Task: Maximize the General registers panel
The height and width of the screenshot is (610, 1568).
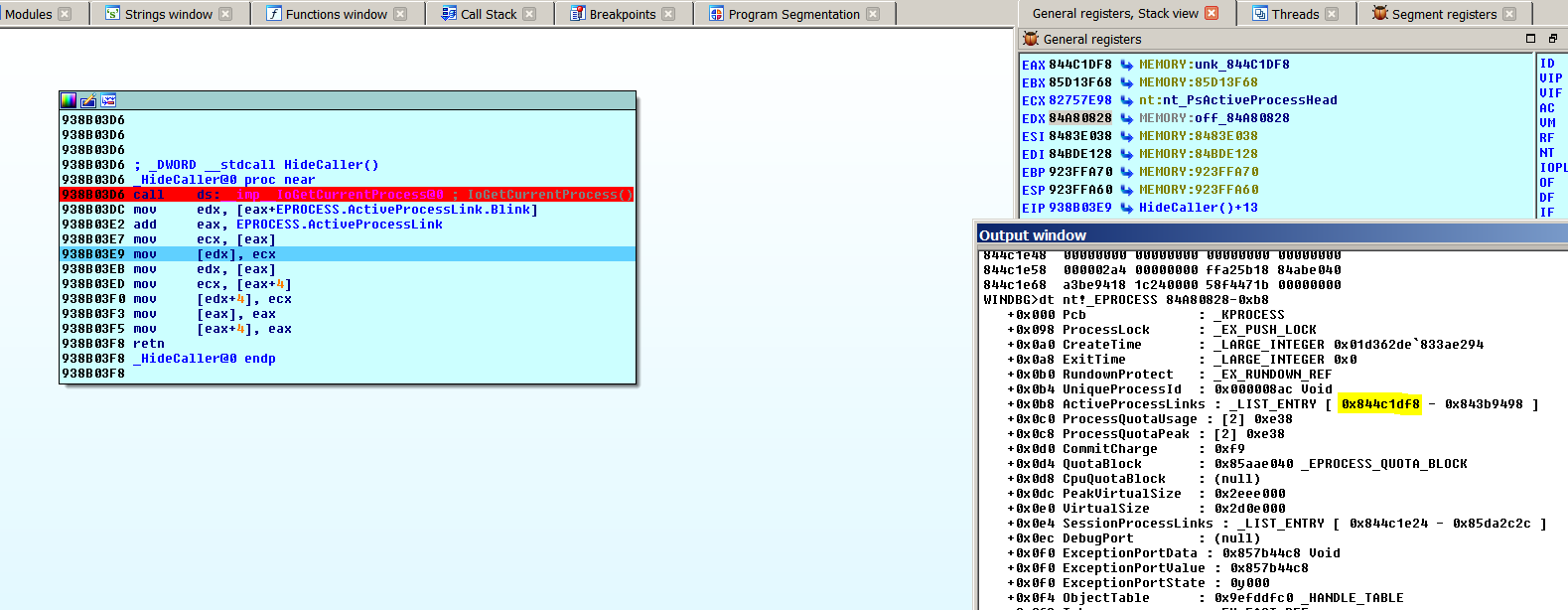Action: (x=1530, y=39)
